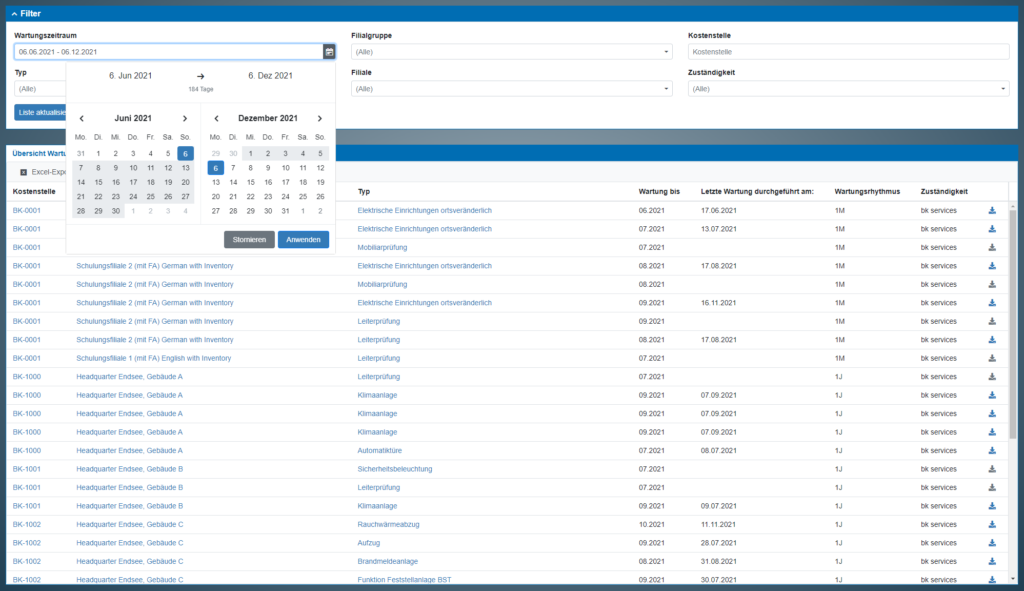This screenshot has width=1024, height=591.
Task: Click the table's vertical scrollbar thumb
Action: (1013, 323)
